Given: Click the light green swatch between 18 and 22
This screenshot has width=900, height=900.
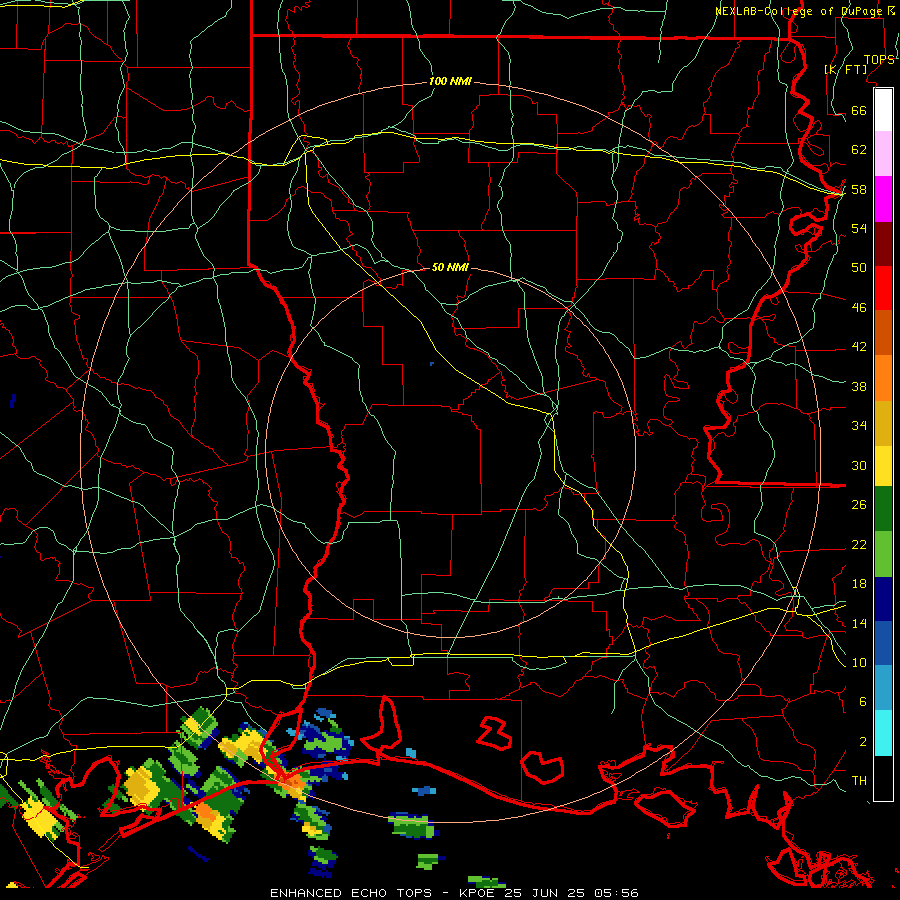Looking at the screenshot, I should 883,554.
